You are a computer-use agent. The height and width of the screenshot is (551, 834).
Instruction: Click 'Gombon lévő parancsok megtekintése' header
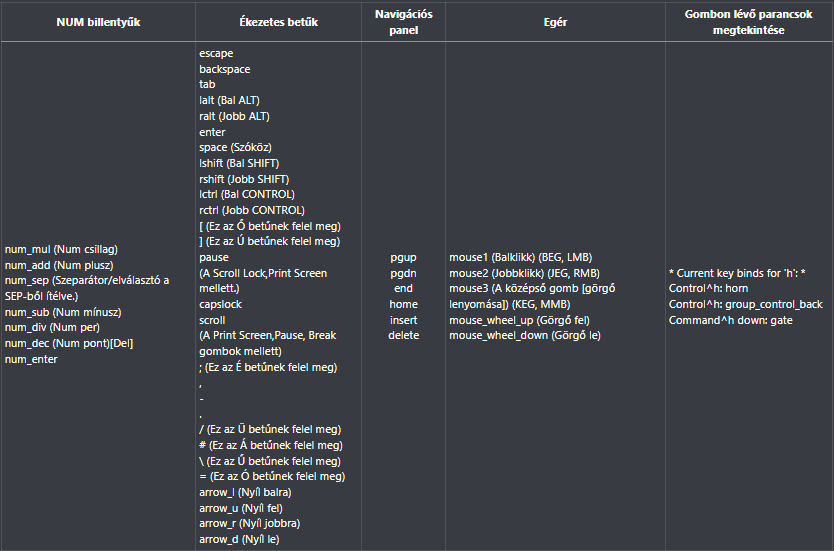click(748, 22)
